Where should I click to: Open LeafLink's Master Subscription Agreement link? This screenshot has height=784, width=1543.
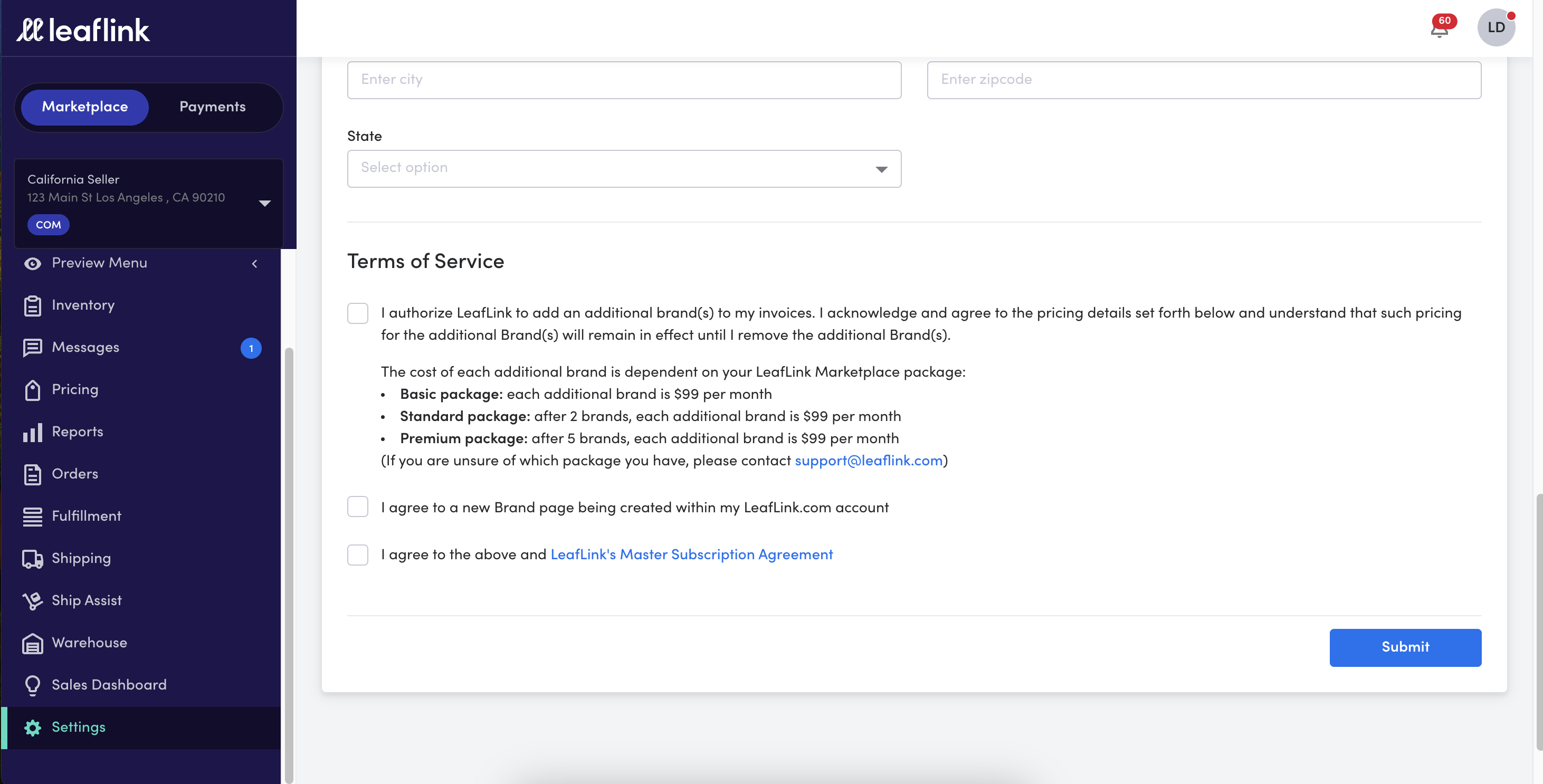[x=692, y=554]
